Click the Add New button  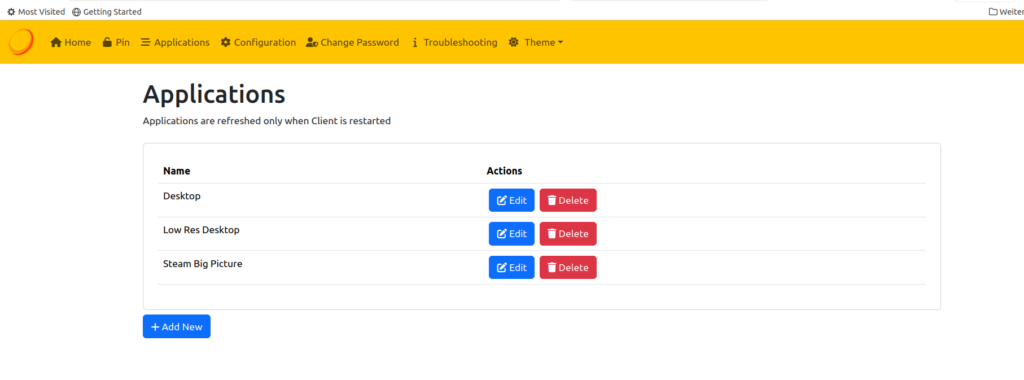pos(176,326)
